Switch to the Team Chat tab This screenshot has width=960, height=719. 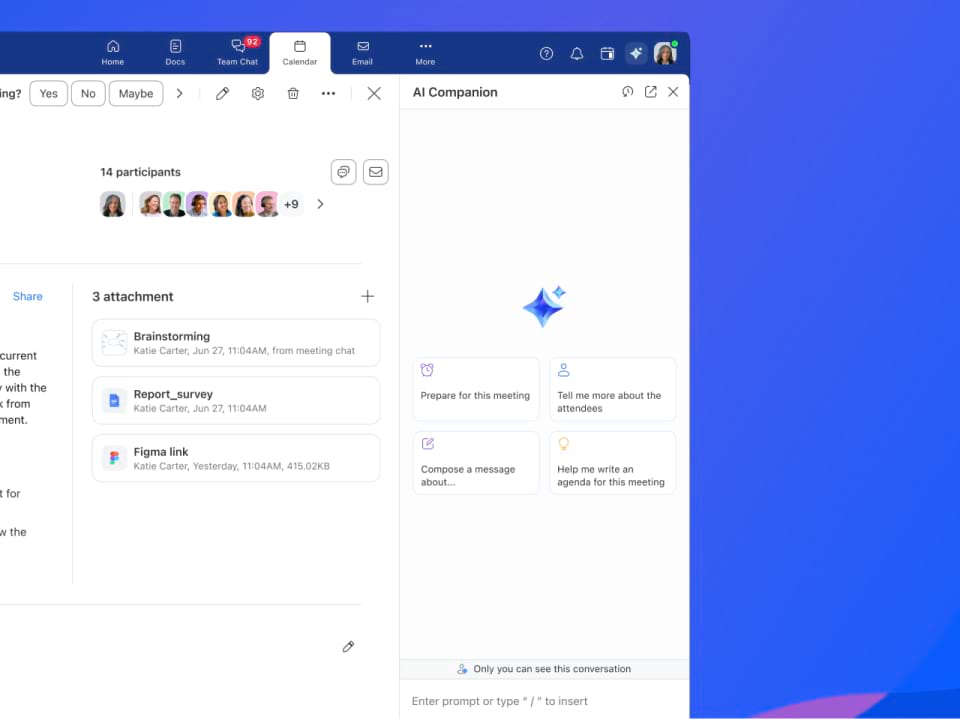pos(238,53)
